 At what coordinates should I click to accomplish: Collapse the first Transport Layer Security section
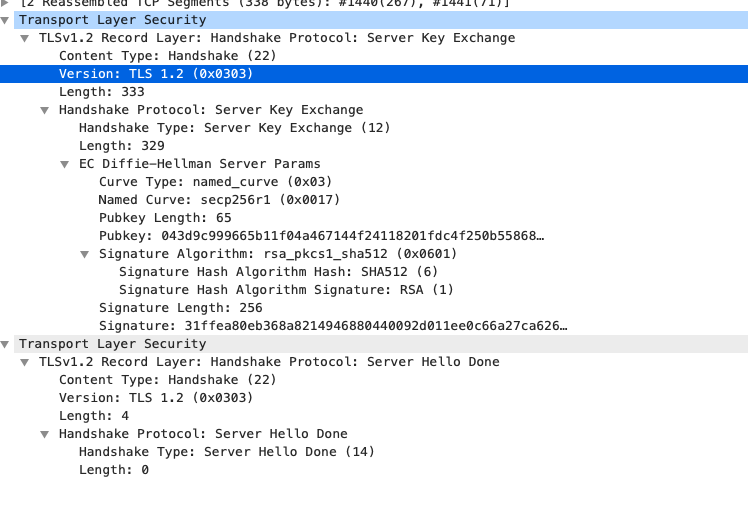pyautogui.click(x=5, y=20)
